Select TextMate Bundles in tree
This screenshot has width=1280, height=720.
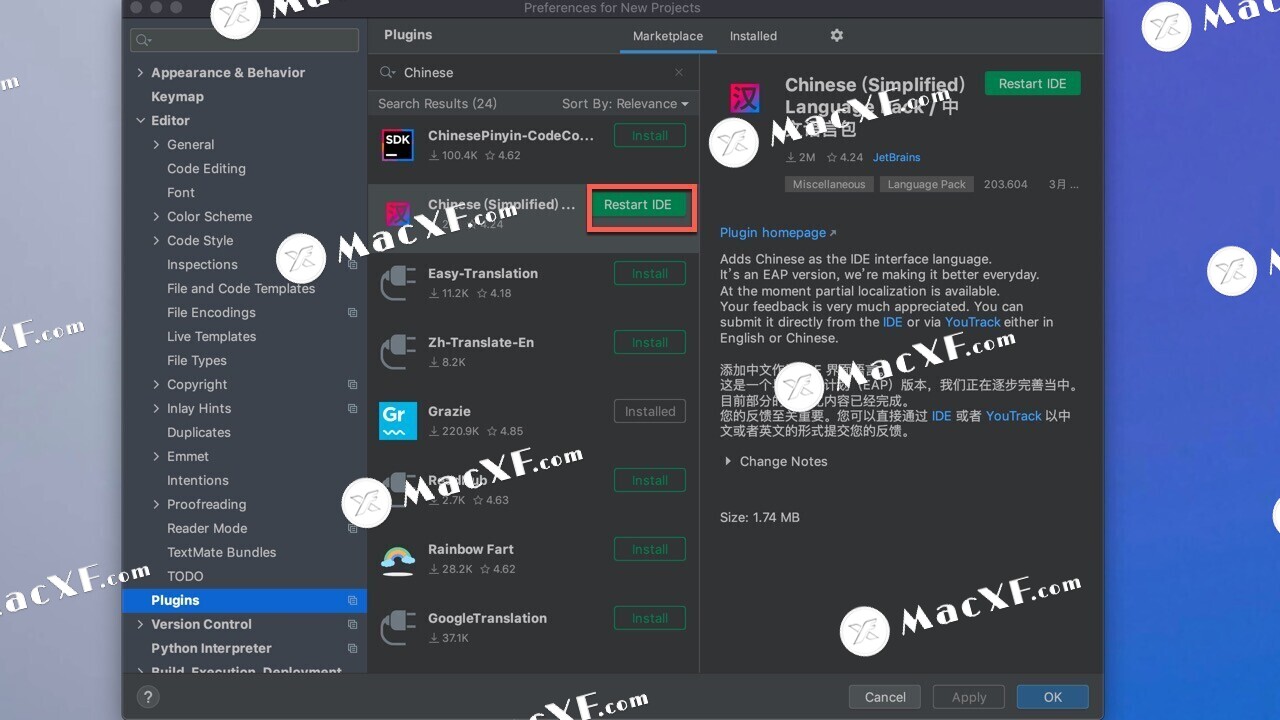coord(221,552)
